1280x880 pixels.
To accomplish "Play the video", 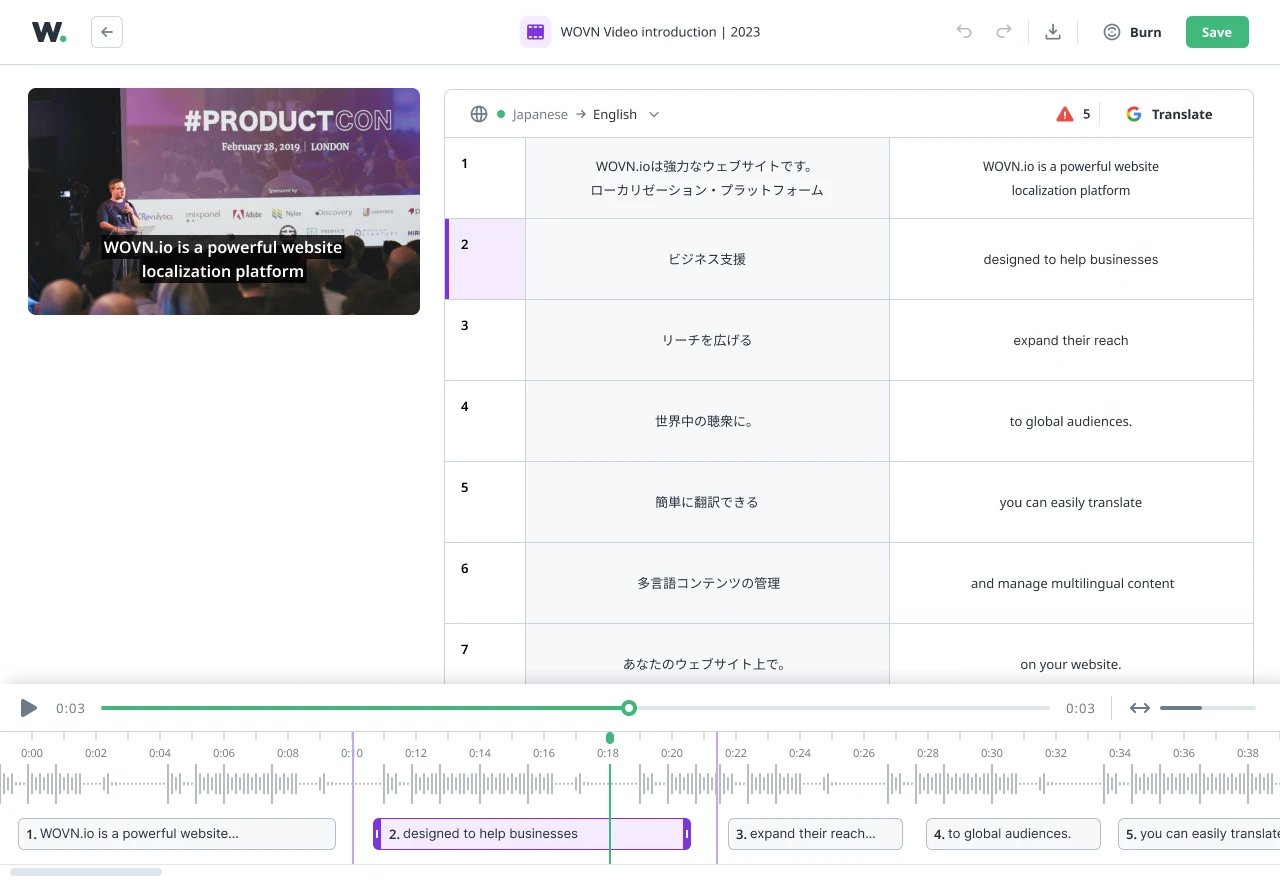I will pyautogui.click(x=29, y=708).
